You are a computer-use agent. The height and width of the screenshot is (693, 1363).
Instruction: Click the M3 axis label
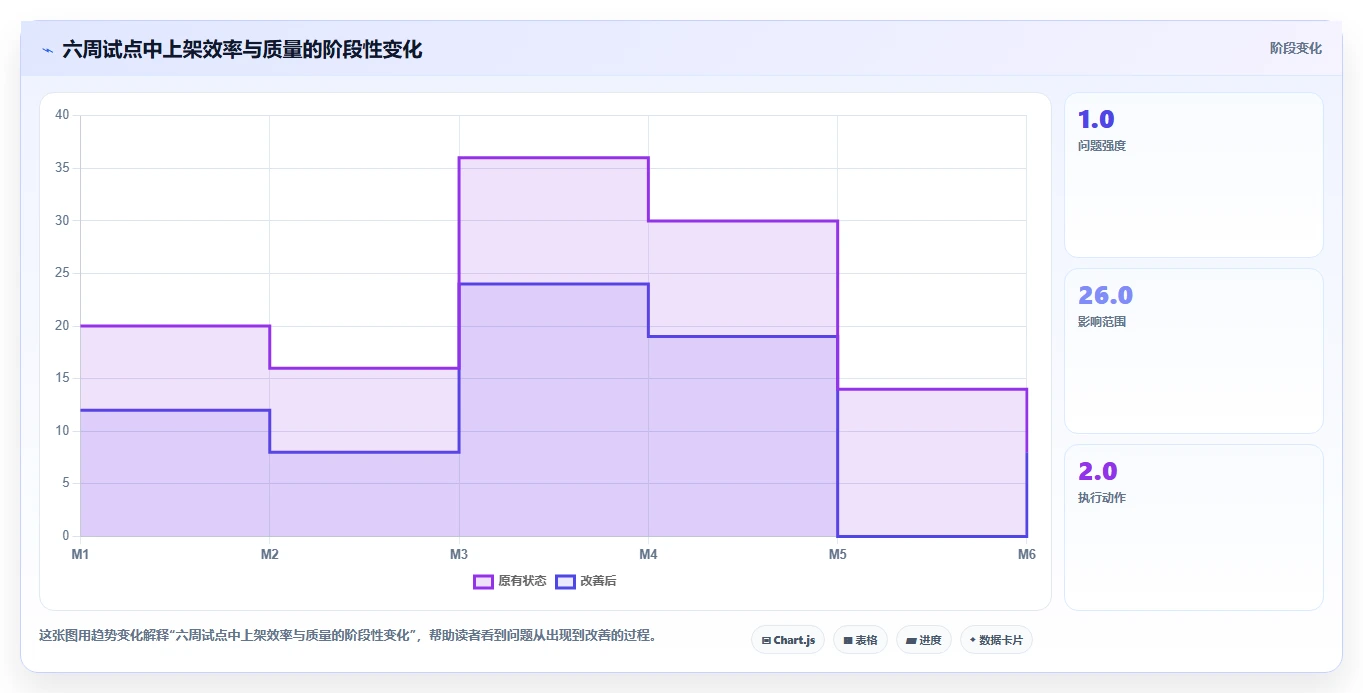click(x=459, y=554)
